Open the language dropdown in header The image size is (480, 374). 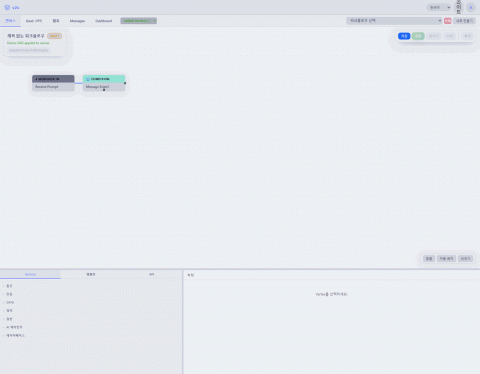click(439, 7)
